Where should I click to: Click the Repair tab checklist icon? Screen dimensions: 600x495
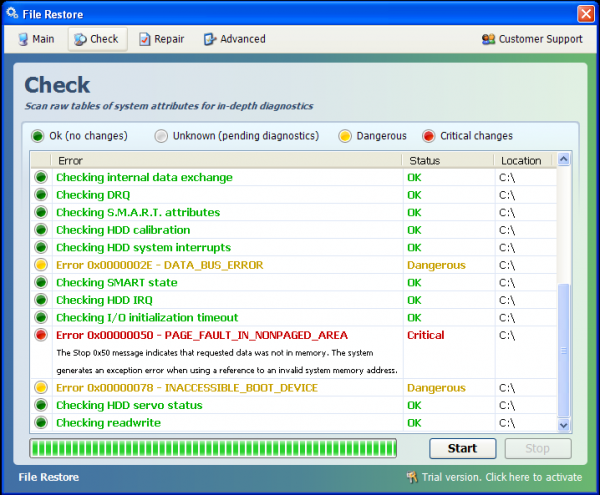tap(145, 39)
